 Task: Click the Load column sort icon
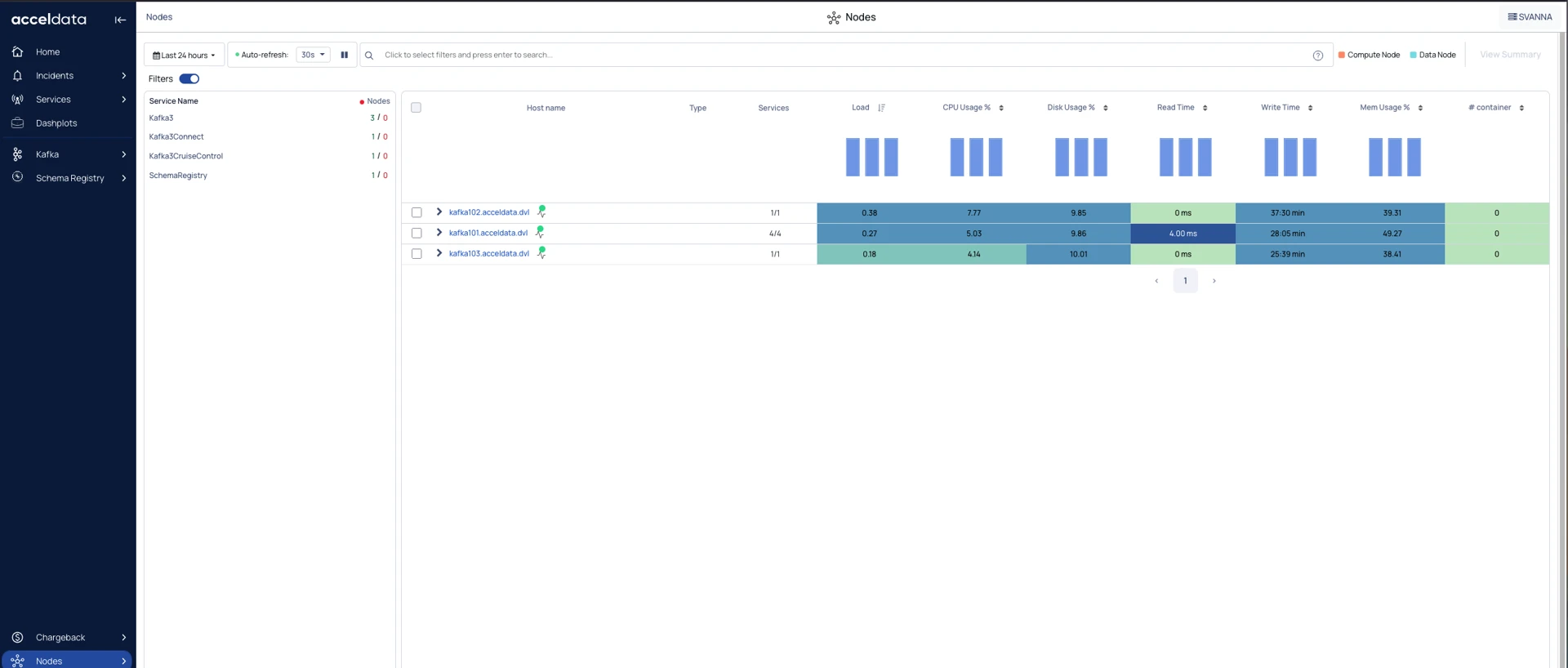[x=881, y=108]
